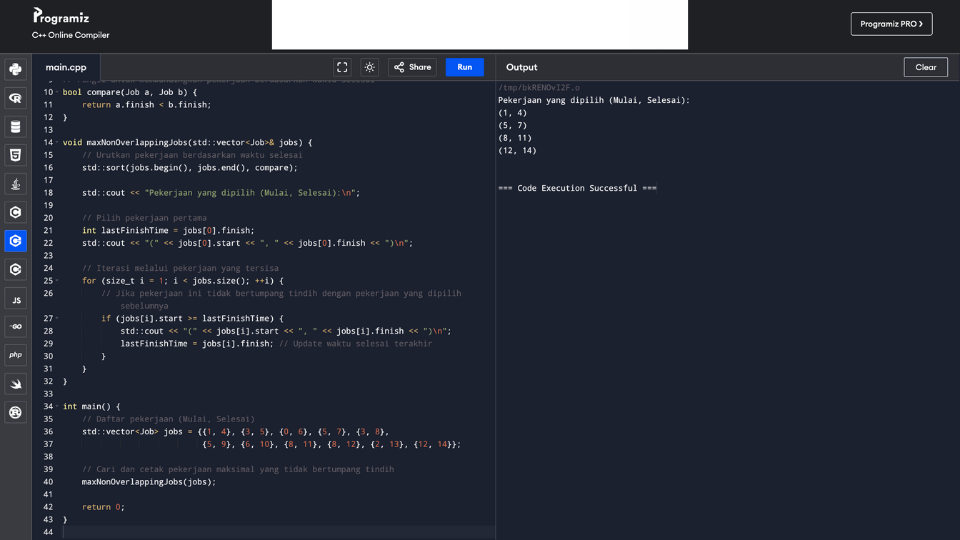The width and height of the screenshot is (960, 540).
Task: Select the main.cpp file tab
Action: tap(66, 67)
